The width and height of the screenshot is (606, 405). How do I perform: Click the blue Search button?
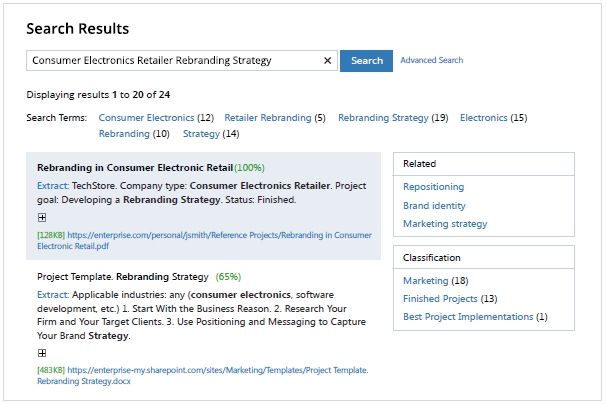pyautogui.click(x=366, y=61)
